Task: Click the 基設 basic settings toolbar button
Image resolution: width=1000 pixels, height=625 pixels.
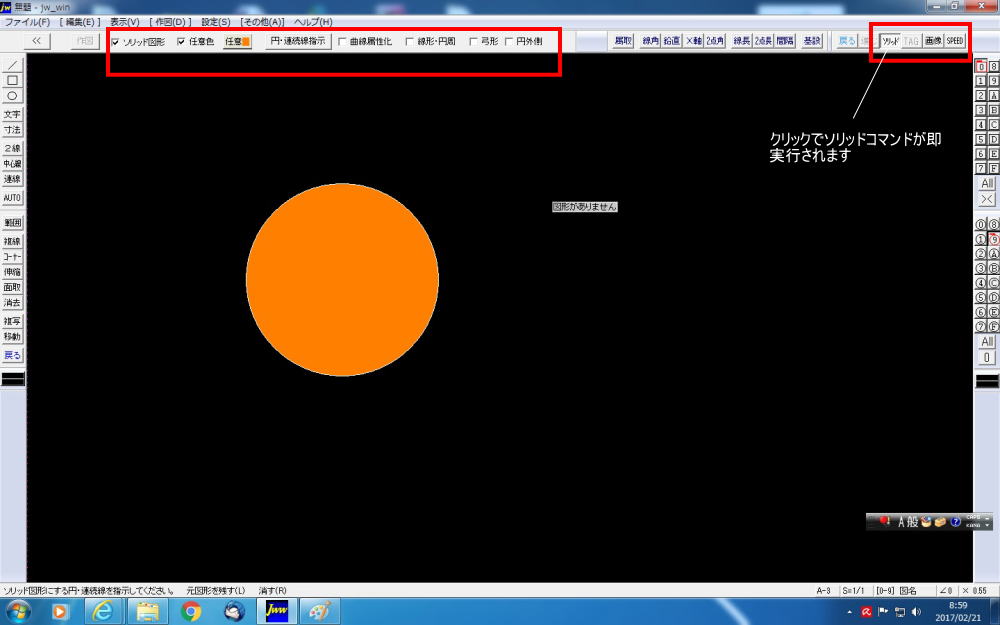Action: tap(812, 41)
